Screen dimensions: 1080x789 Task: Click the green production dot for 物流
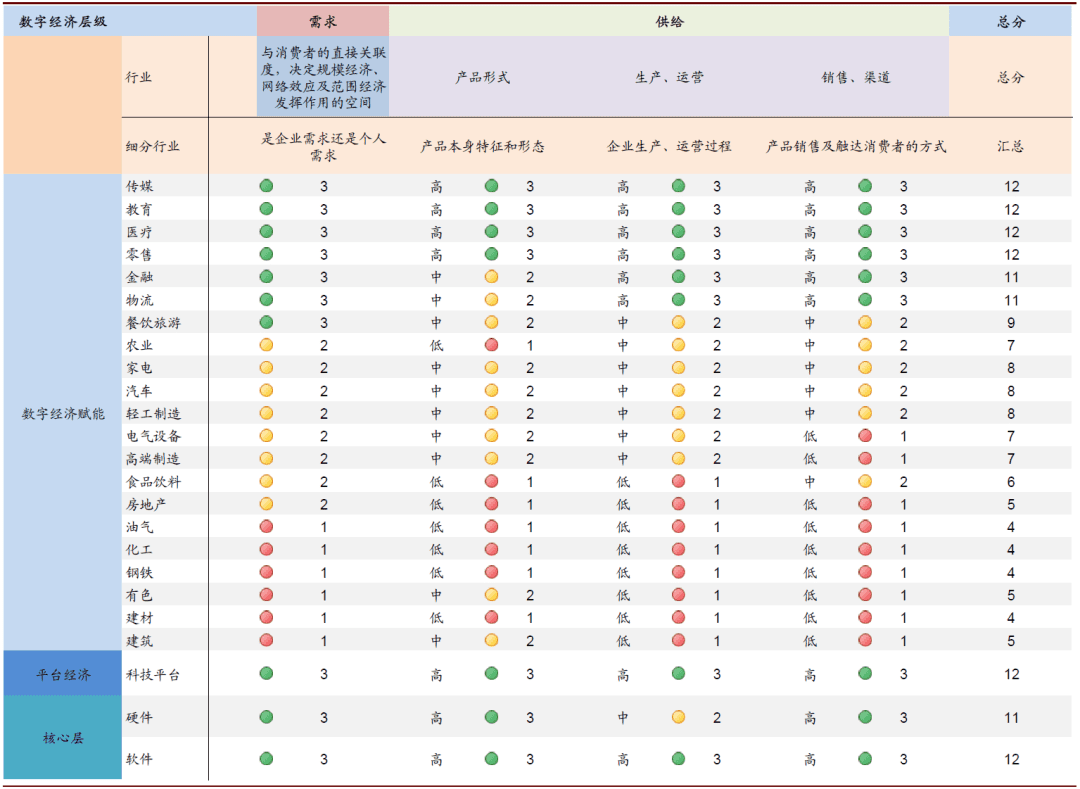tap(678, 299)
